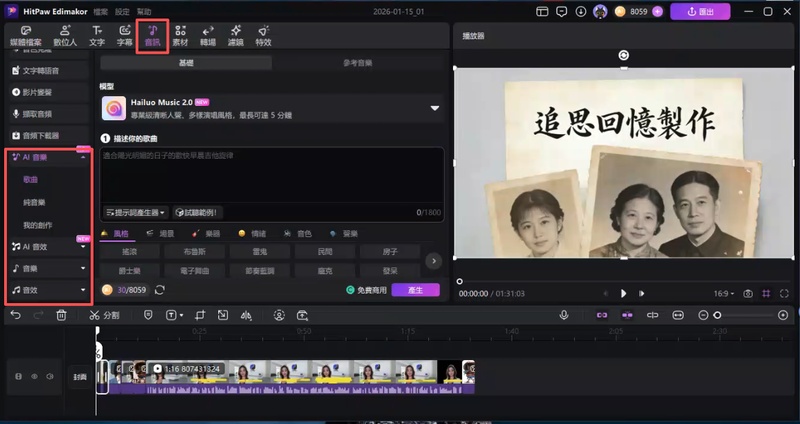Toggle the purple grid overlay in player
Screen dimensions: 800x424
(766, 293)
